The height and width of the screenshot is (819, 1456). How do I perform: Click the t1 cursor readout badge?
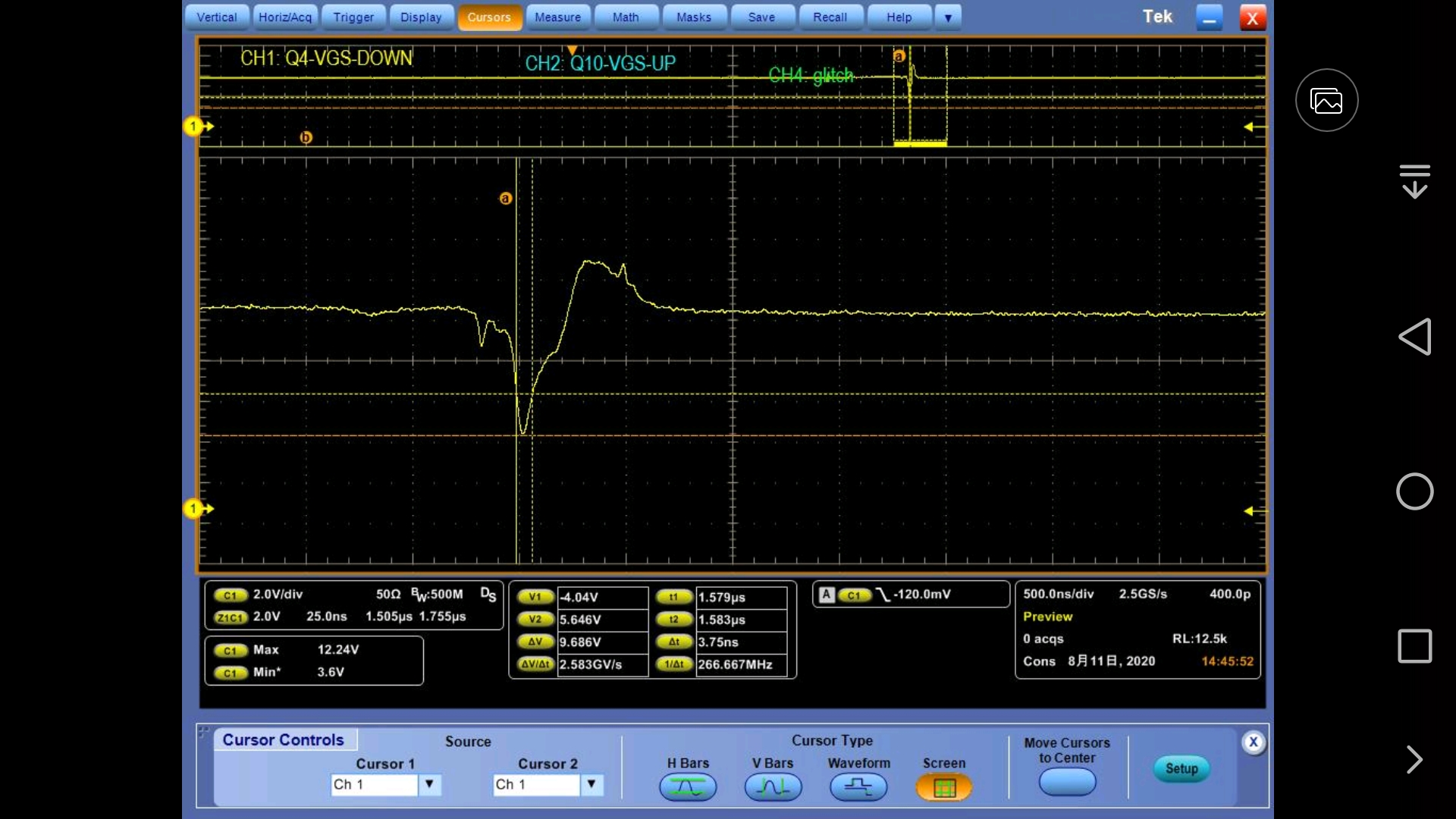[674, 597]
